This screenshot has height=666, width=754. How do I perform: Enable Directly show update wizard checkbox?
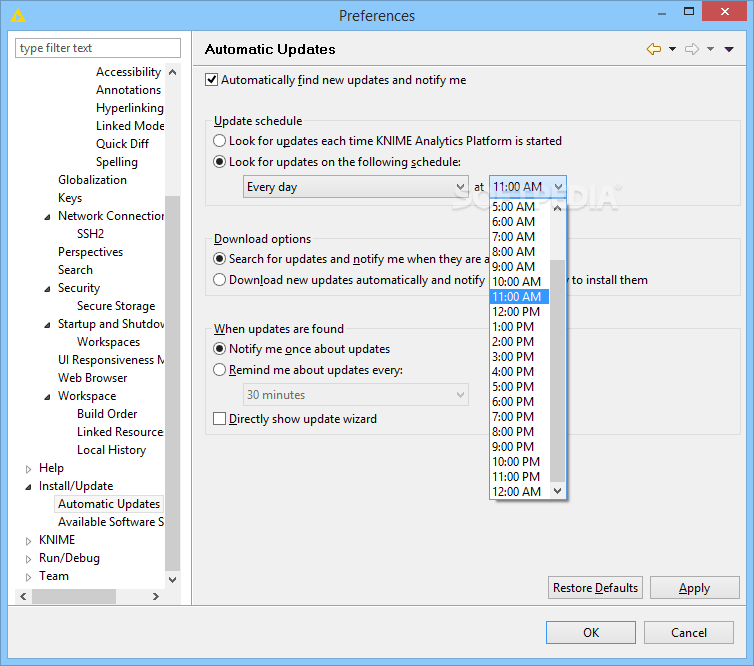[x=219, y=418]
